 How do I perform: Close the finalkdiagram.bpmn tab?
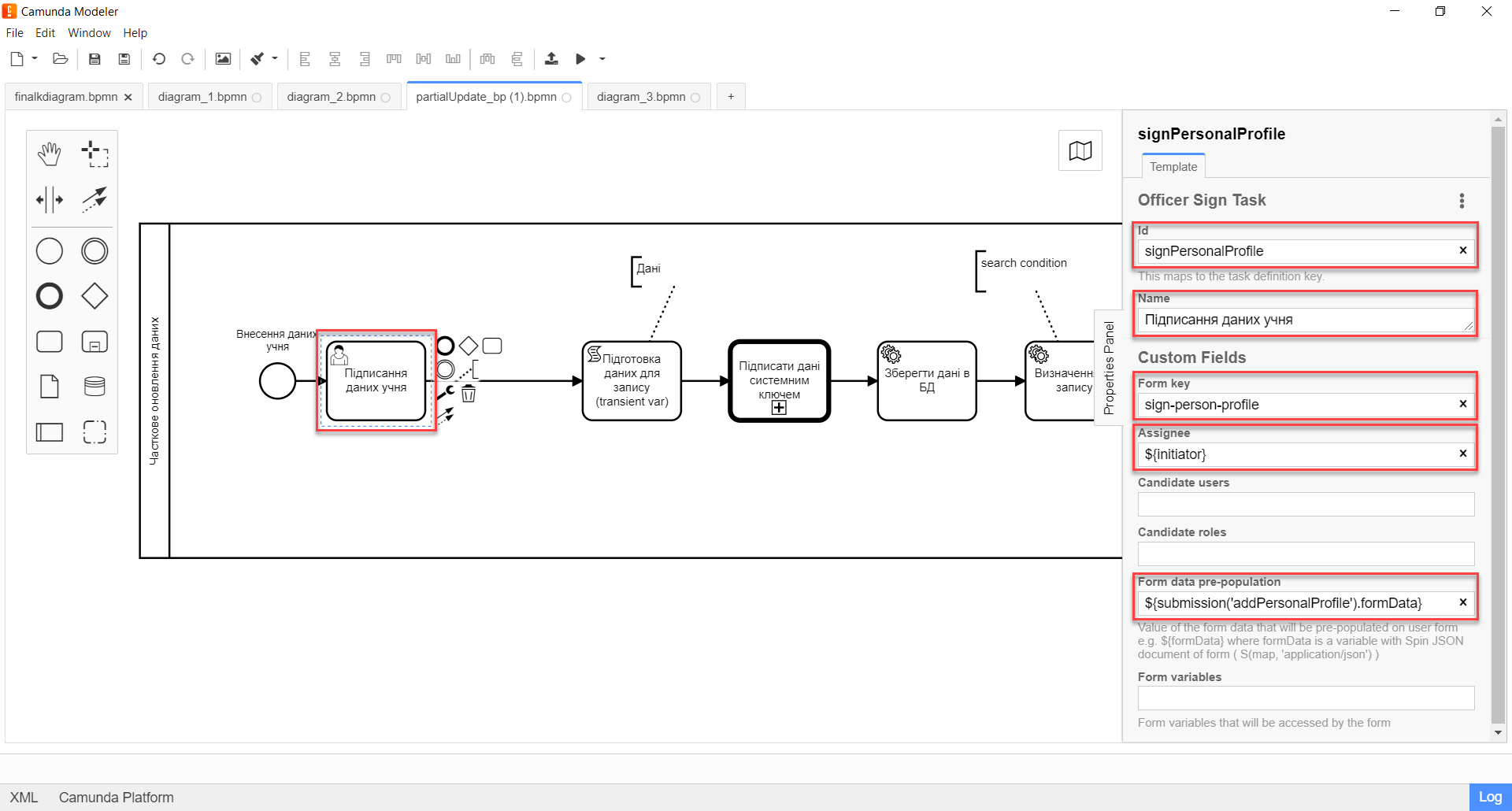coord(128,97)
